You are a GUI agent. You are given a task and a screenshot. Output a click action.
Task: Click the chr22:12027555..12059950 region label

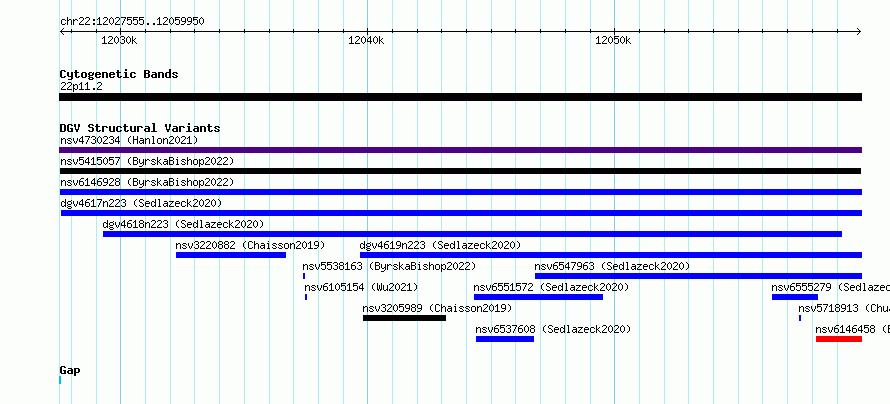(x=132, y=22)
